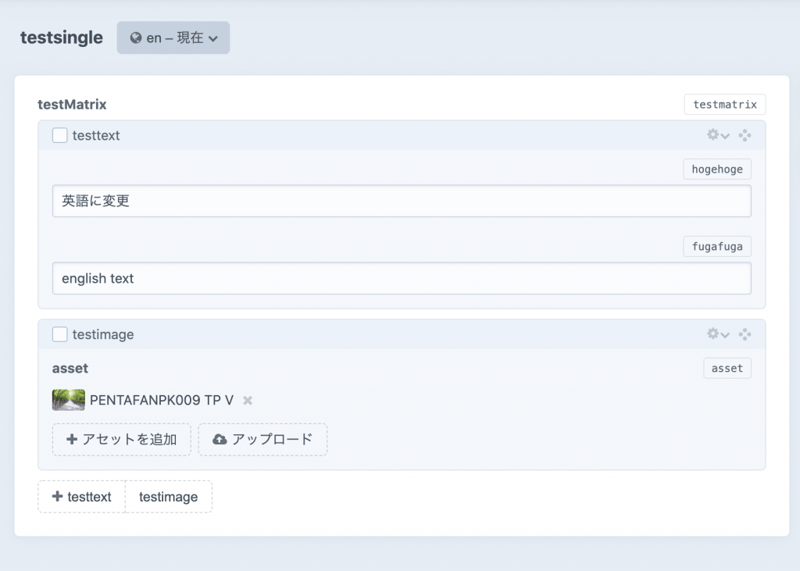Click the fugafuga handle badge
This screenshot has height=571, width=800.
[717, 246]
